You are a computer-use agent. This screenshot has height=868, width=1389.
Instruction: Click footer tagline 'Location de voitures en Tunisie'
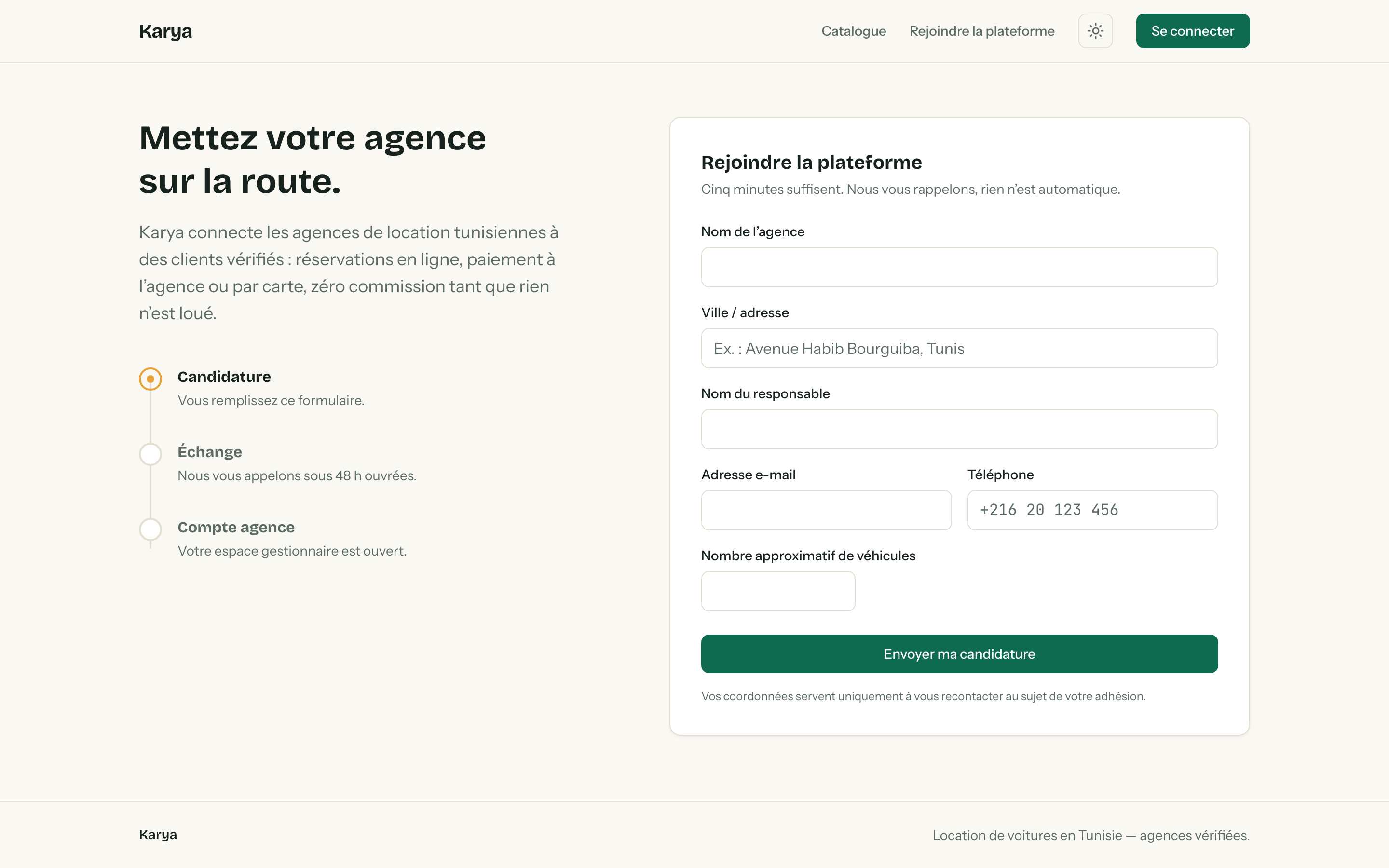coord(1090,835)
